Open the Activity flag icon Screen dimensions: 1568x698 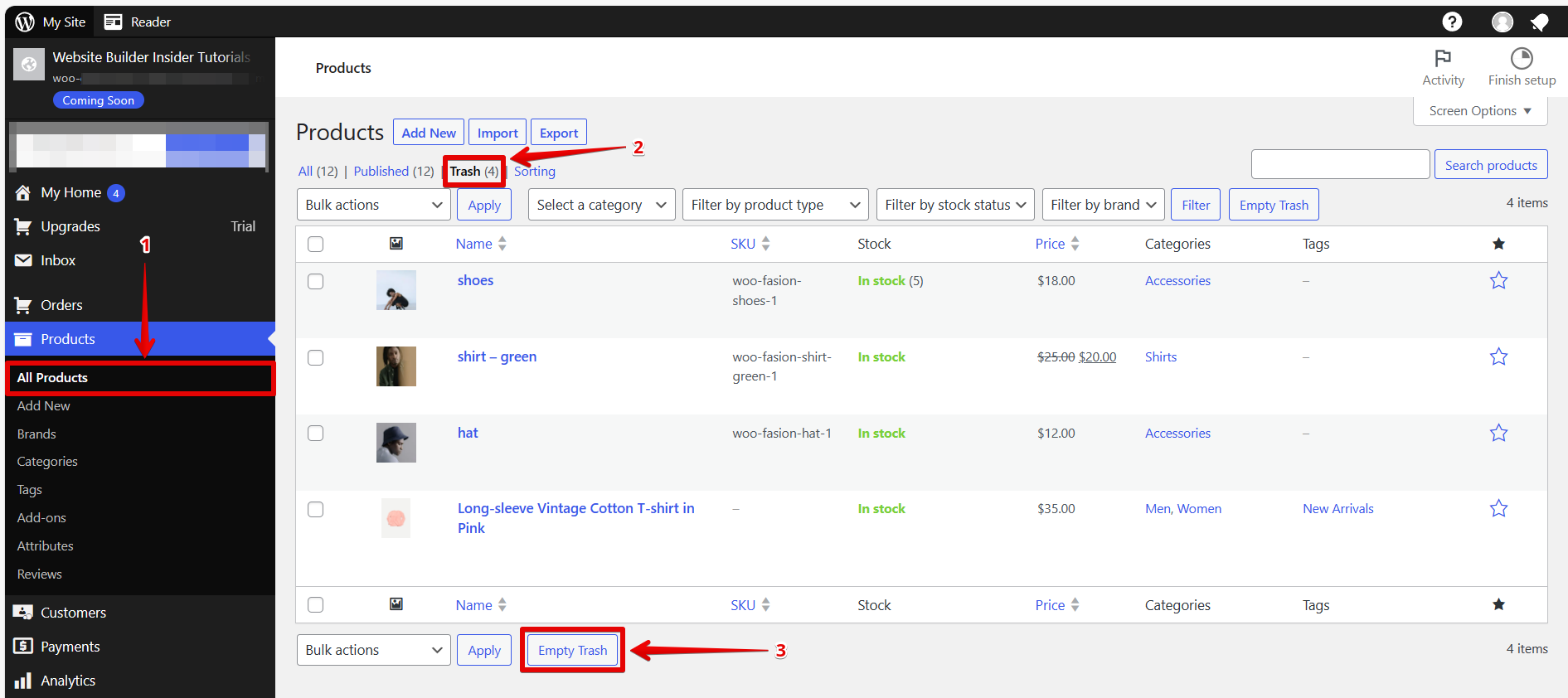coord(1443,58)
